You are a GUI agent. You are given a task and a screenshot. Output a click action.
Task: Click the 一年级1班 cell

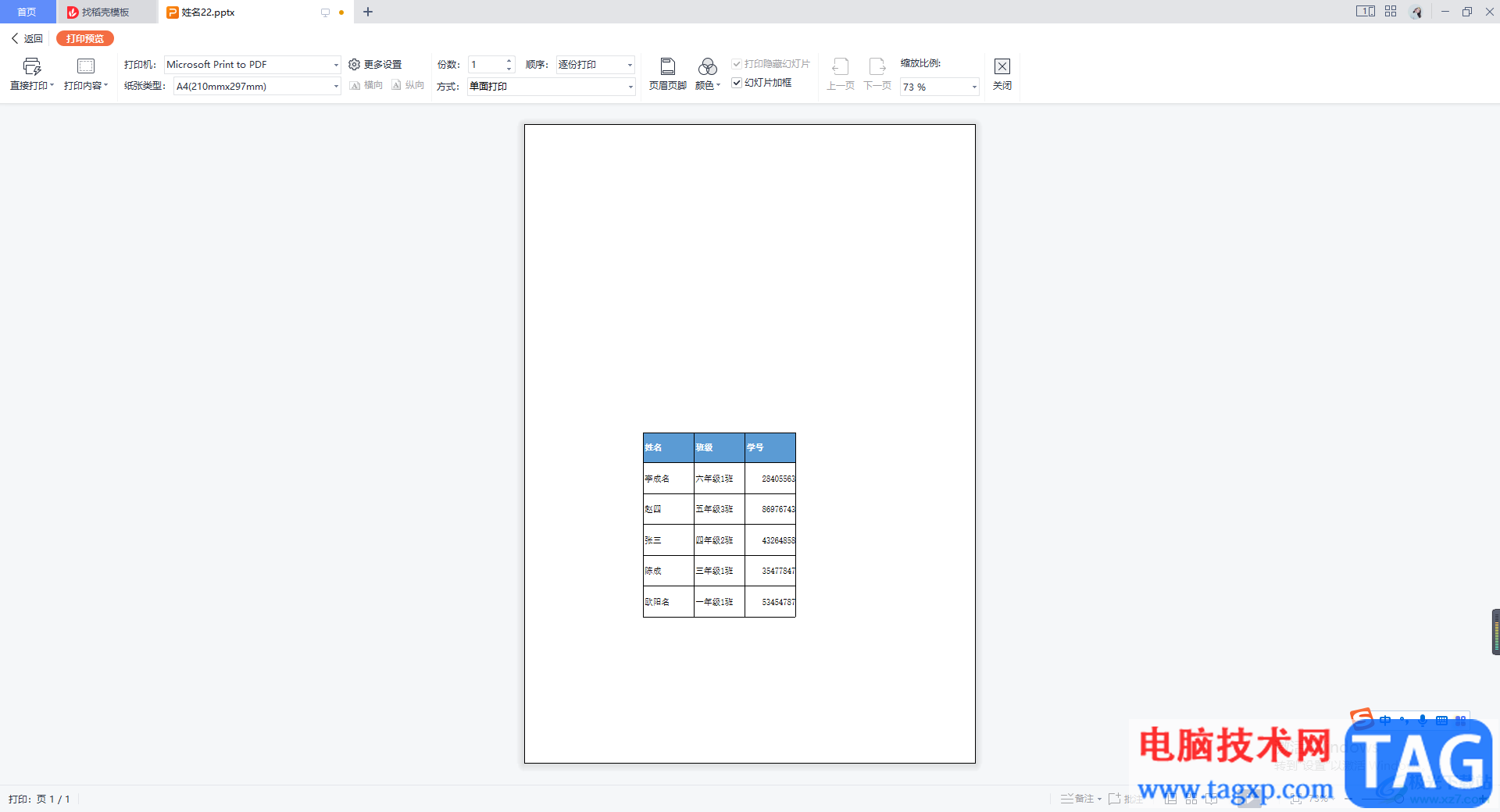720,602
